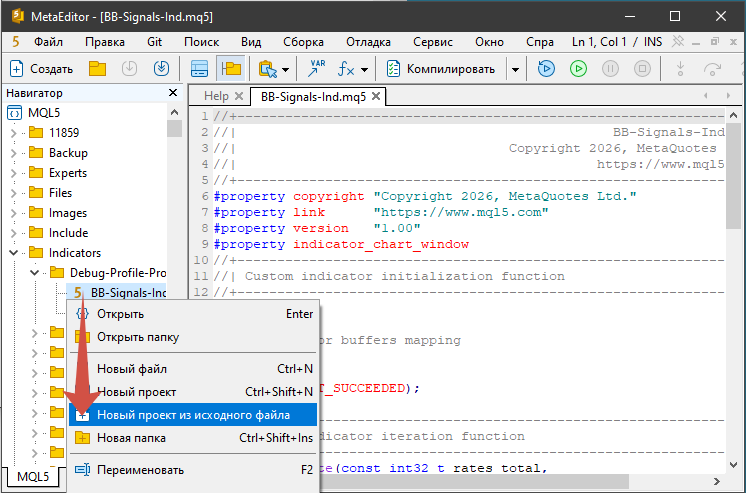The width and height of the screenshot is (747, 493).
Task: Expand the Backup folder
Action: 13,153
